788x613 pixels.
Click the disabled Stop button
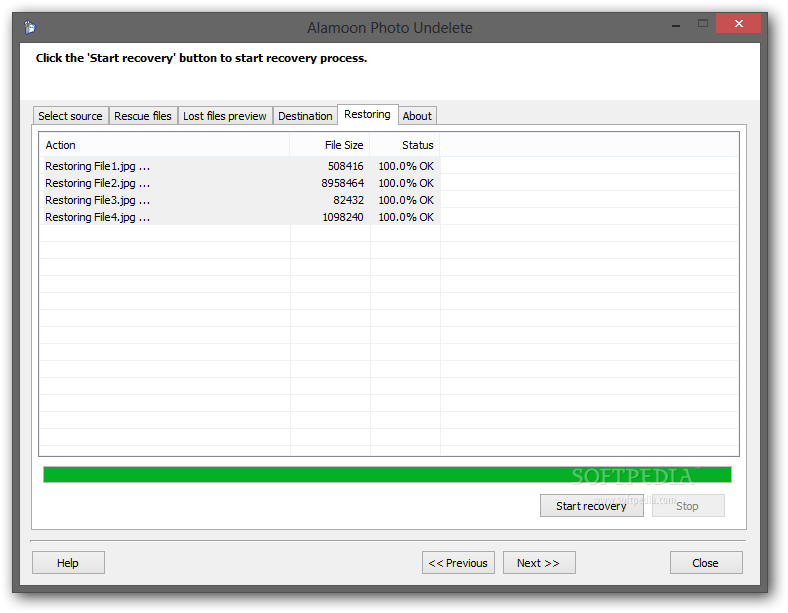coord(687,506)
